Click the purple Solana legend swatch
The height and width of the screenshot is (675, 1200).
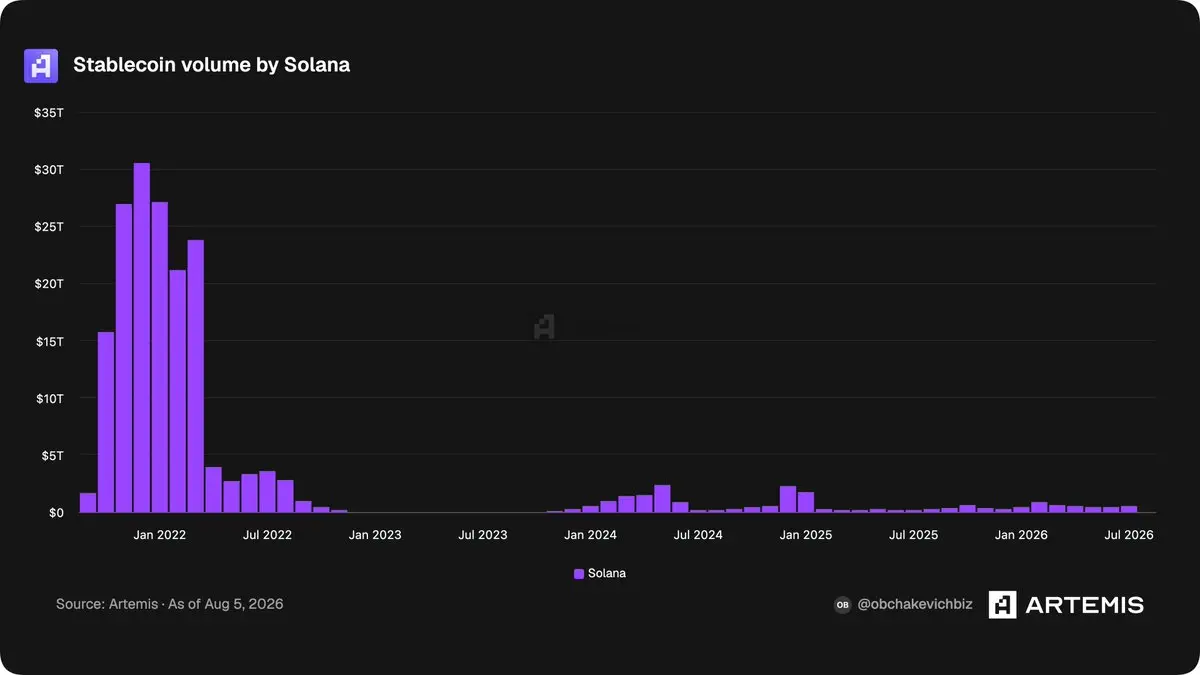click(x=579, y=574)
